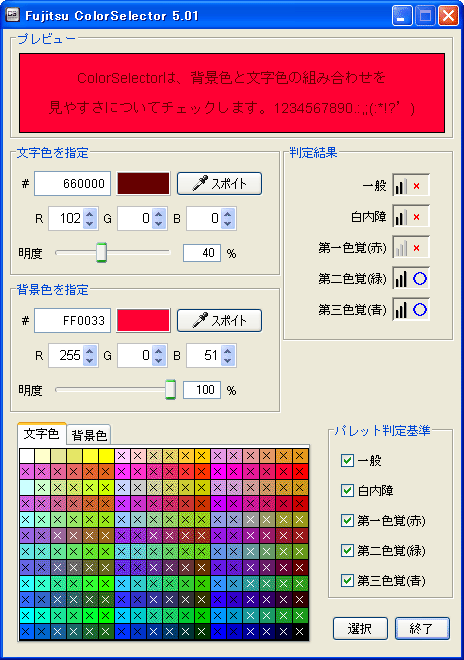The width and height of the screenshot is (464, 660).
Task: Click the background 明度 percent field showing 100
Action: point(202,390)
